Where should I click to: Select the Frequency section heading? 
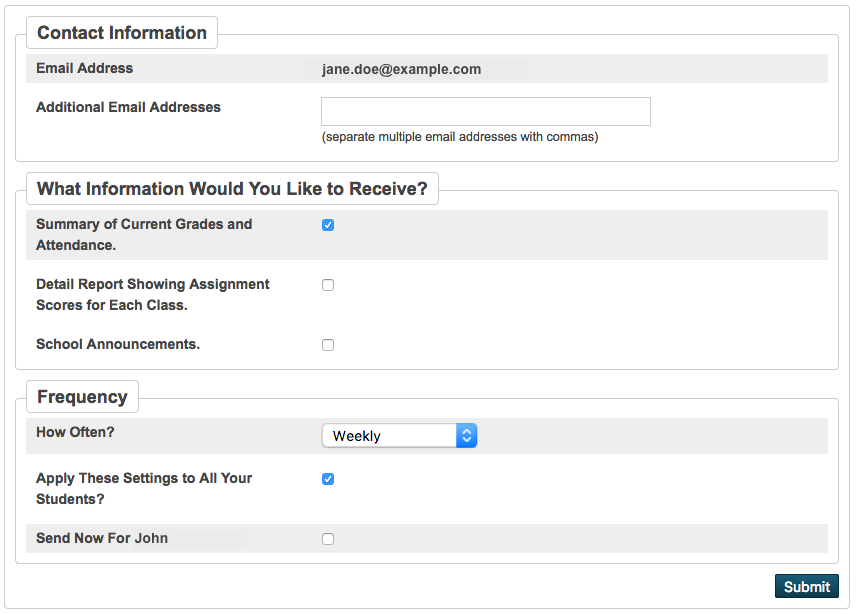point(82,397)
